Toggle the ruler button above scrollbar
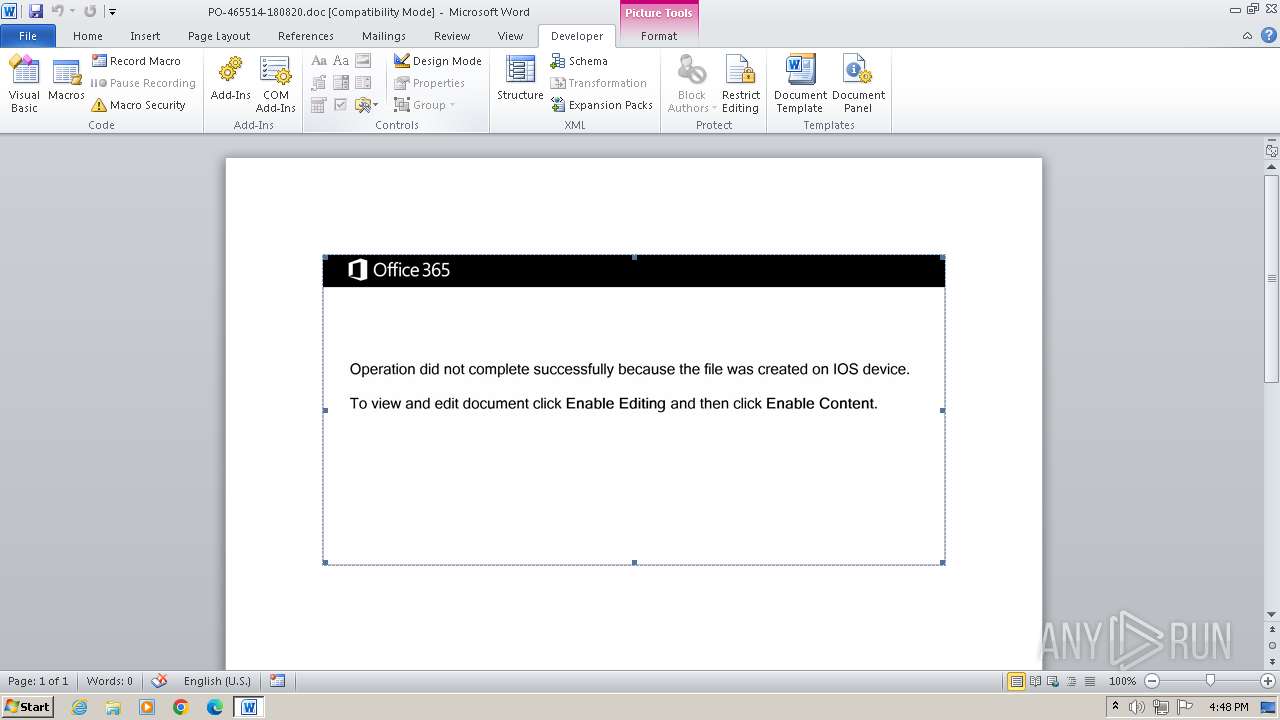This screenshot has height=720, width=1280. click(1272, 151)
